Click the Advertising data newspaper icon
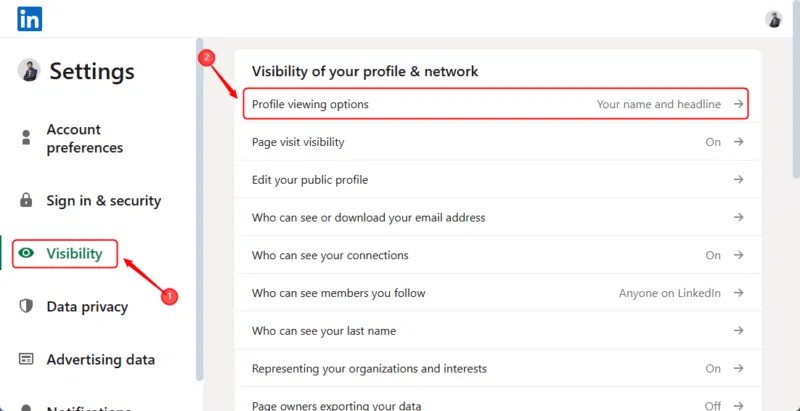 point(27,359)
